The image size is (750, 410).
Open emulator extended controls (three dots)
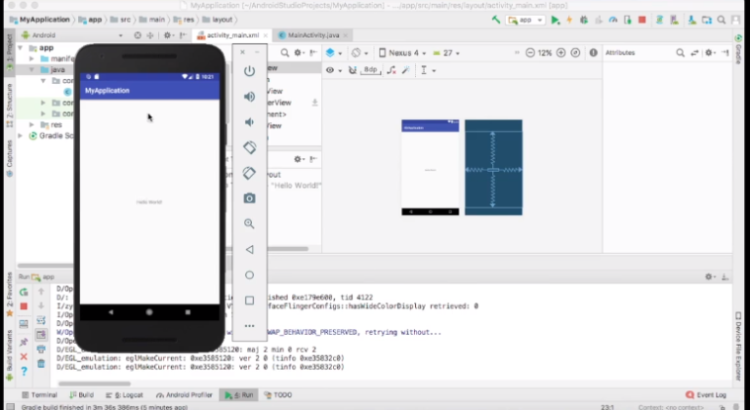coord(250,326)
